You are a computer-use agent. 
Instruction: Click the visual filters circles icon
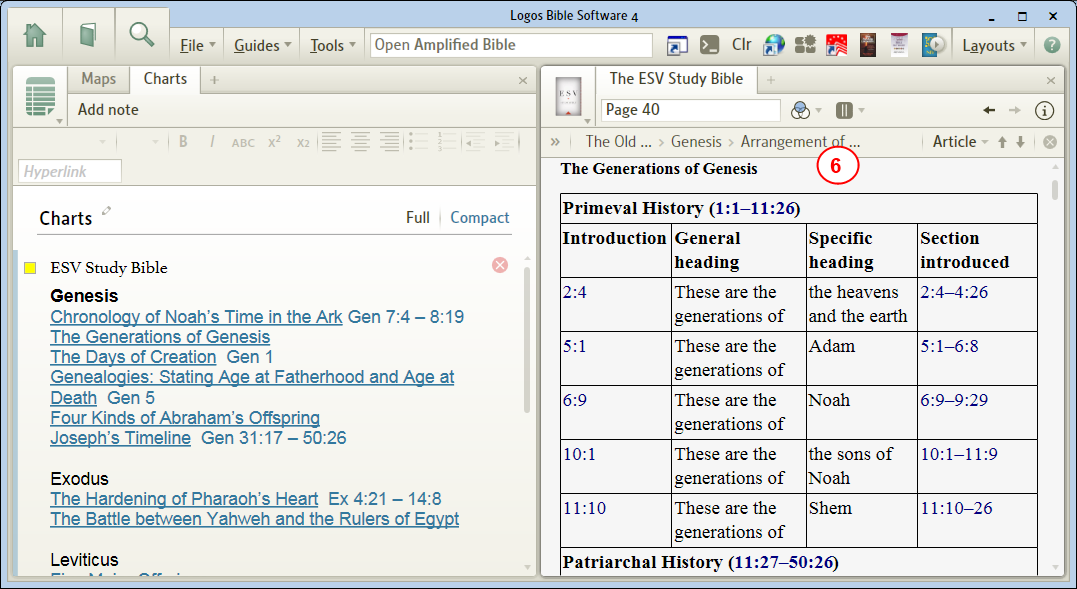pyautogui.click(x=800, y=110)
